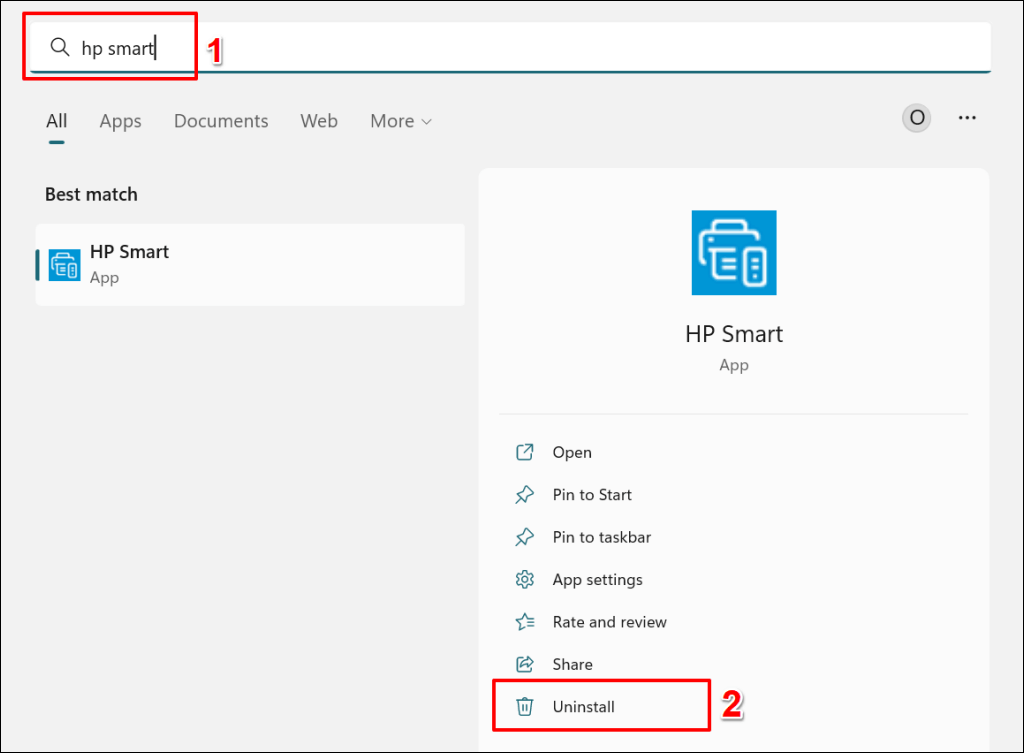Viewport: 1024px width, 753px height.
Task: Switch to the All tab
Action: pyautogui.click(x=57, y=121)
